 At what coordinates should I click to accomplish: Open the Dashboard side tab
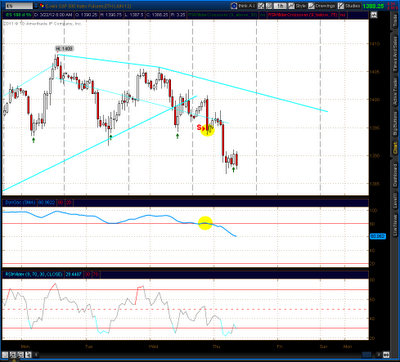[395, 175]
